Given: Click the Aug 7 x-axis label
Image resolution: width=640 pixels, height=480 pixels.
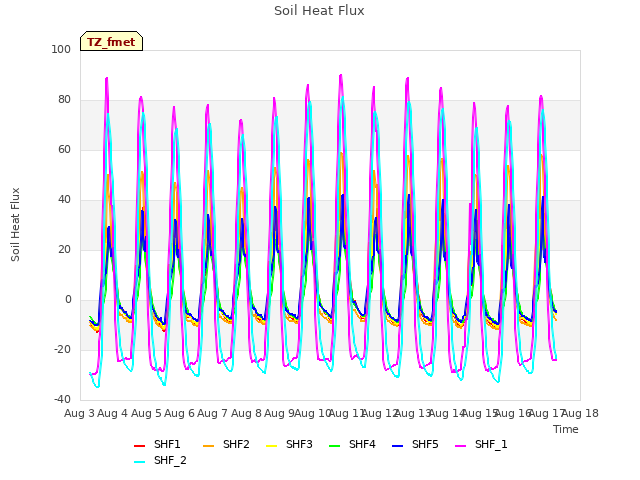Looking at the screenshot, I should [213, 413].
